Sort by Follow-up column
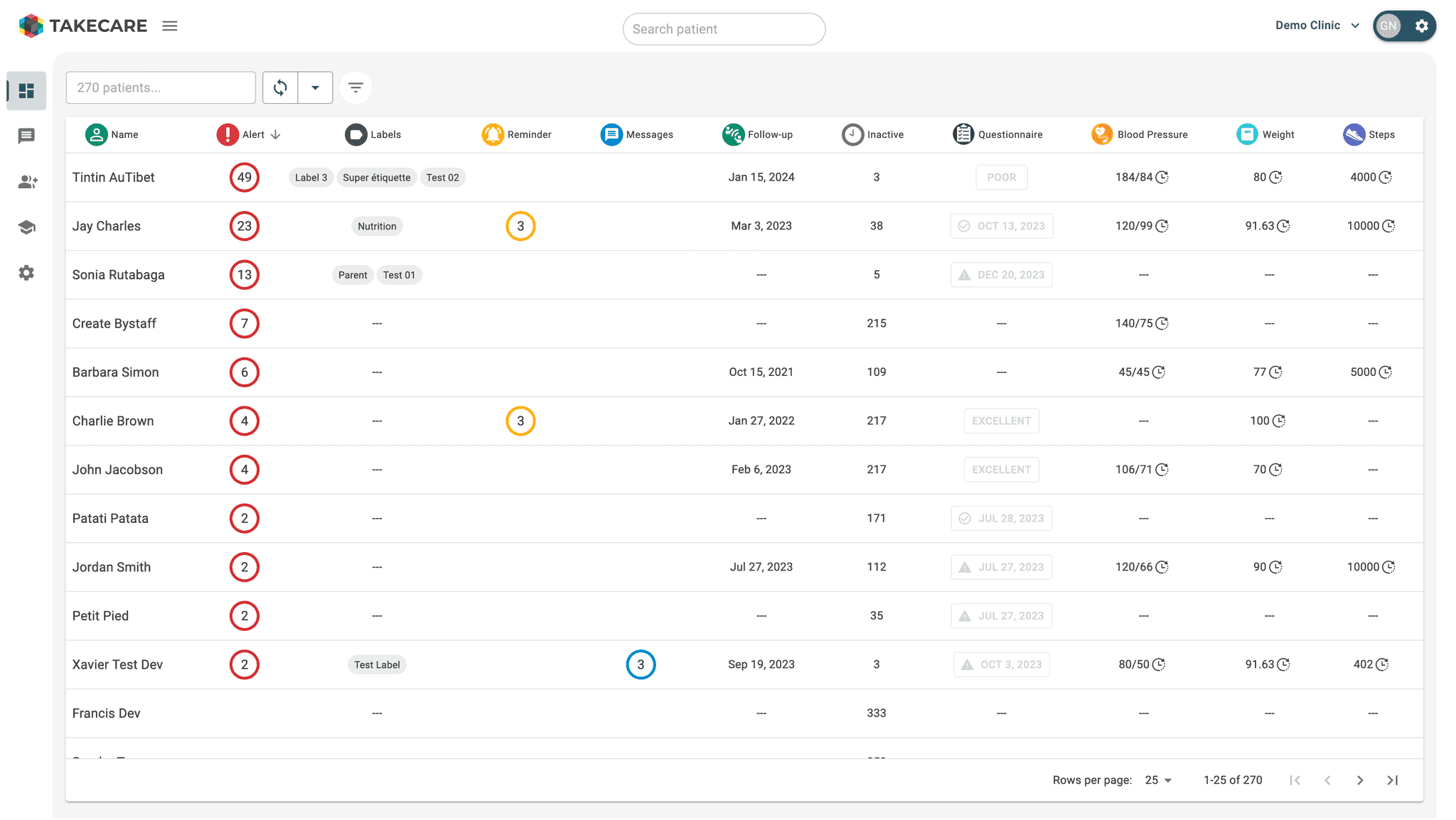The width and height of the screenshot is (1456, 820). 758,135
